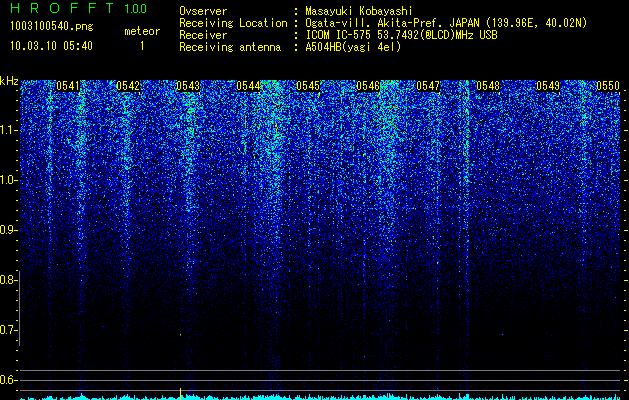Click the 0546 time marker

coord(368,86)
